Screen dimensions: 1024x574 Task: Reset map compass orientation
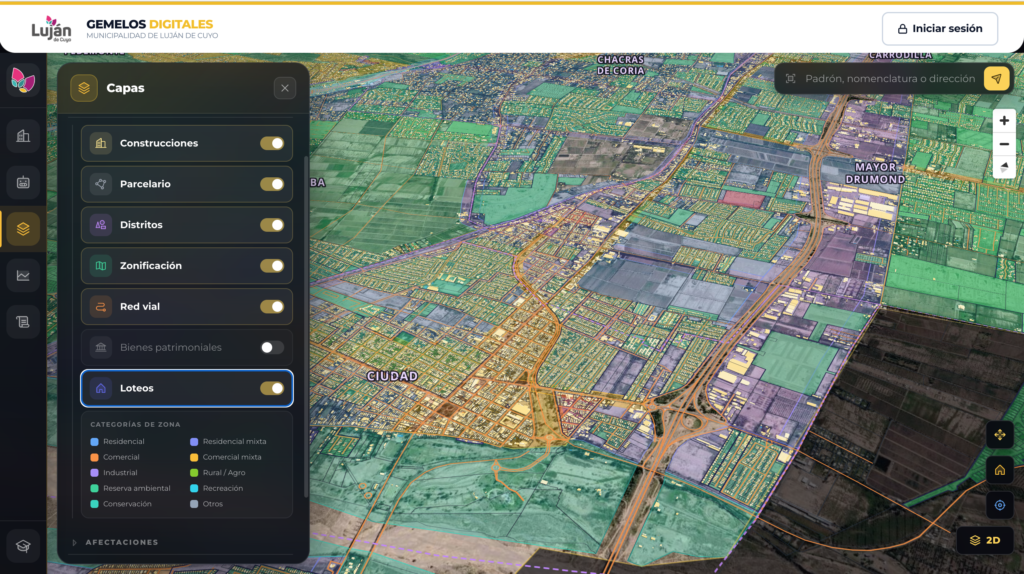1004,167
